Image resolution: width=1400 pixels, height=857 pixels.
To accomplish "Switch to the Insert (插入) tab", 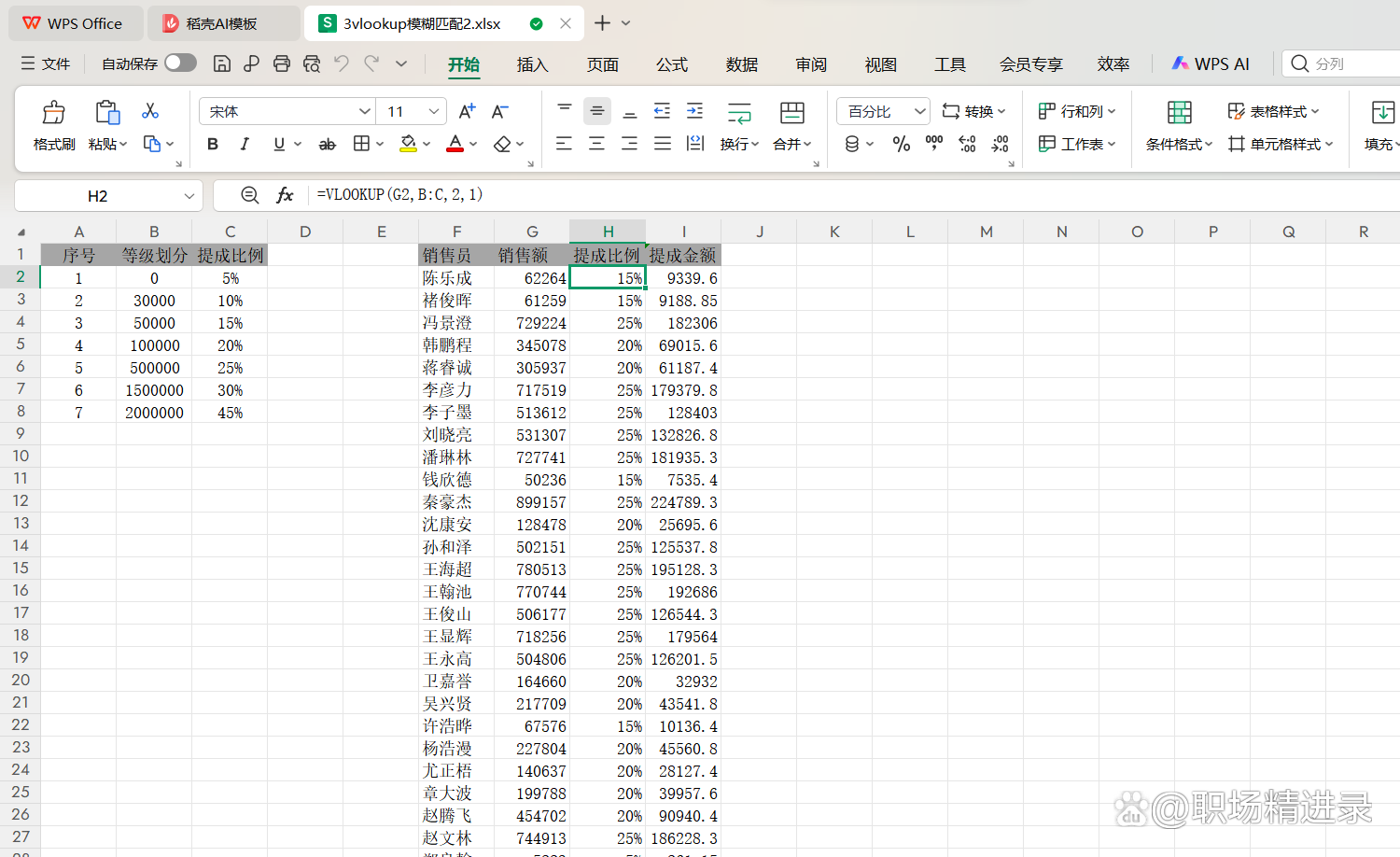I will pyautogui.click(x=532, y=64).
